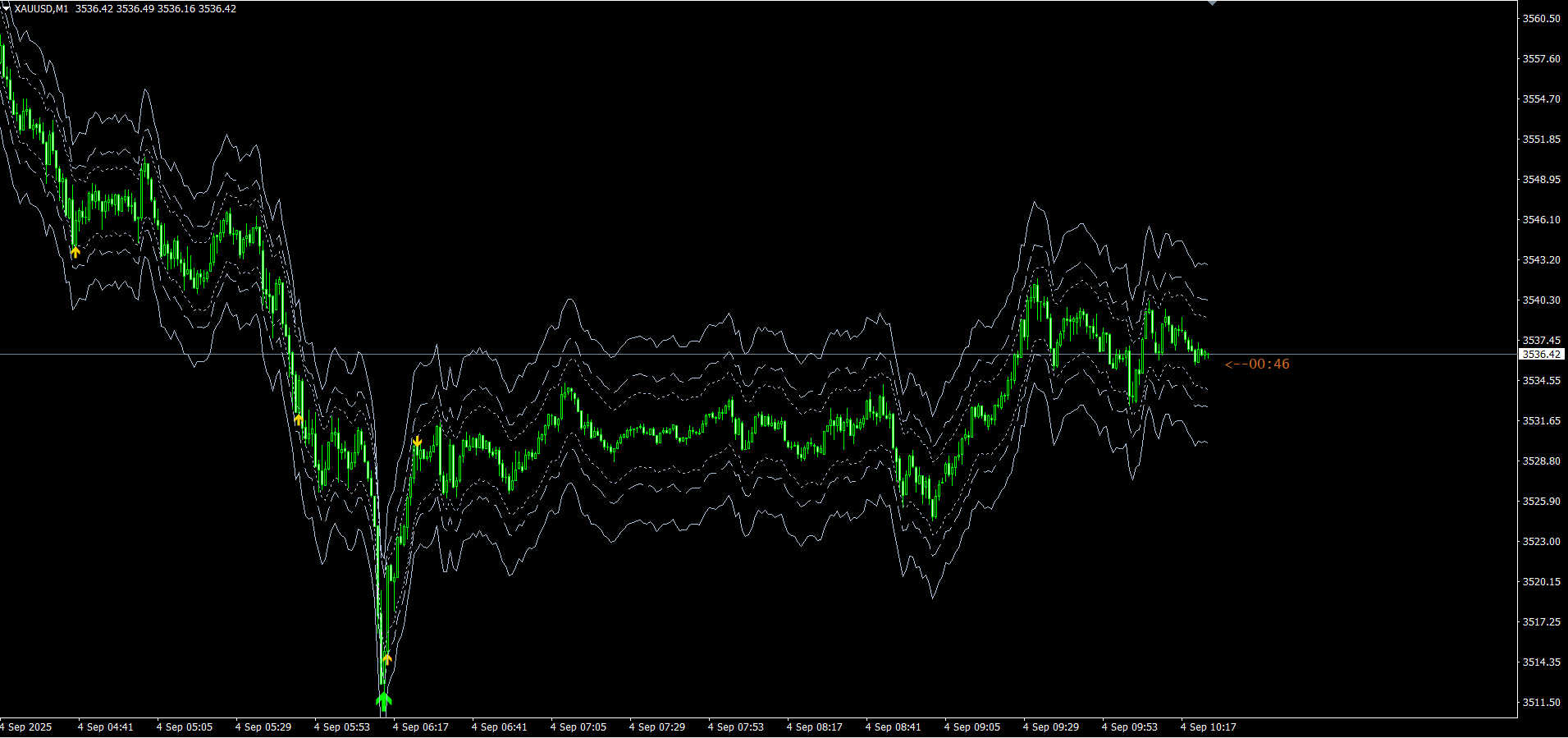
Task: Click the 4 Sep 08:17 time label
Action: 815,727
